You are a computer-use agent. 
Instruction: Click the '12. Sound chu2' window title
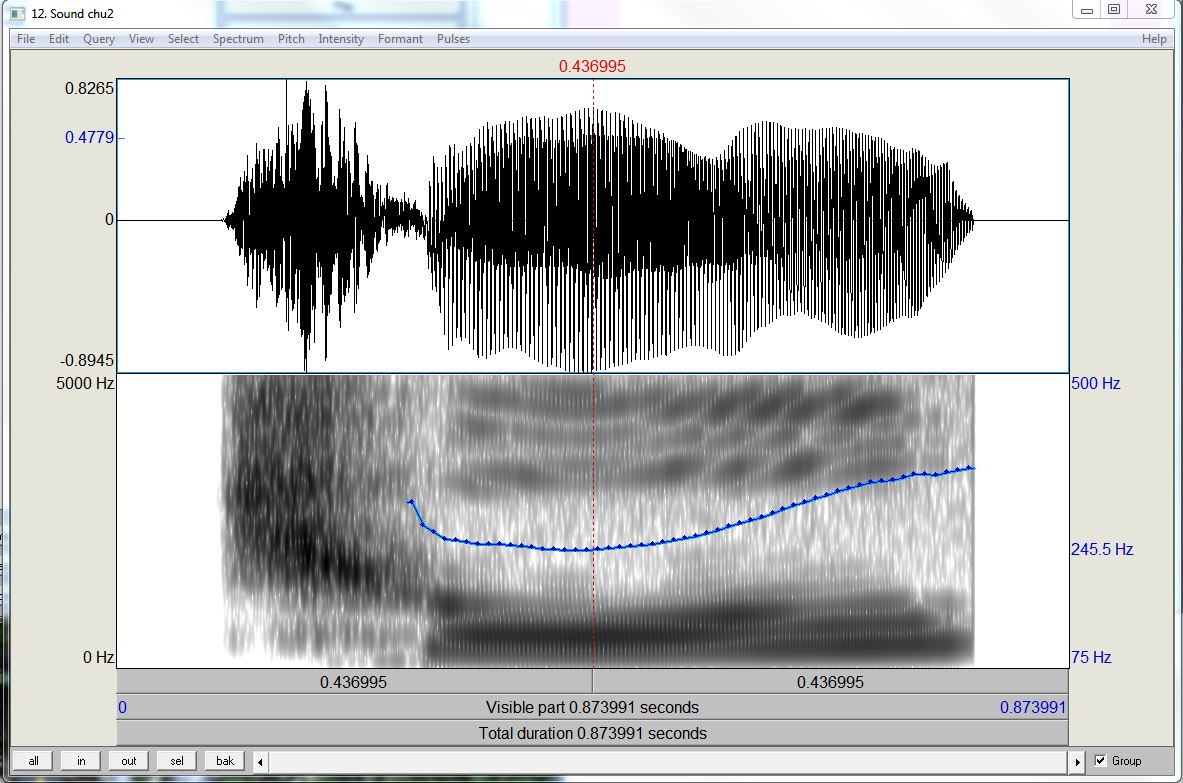coord(72,14)
